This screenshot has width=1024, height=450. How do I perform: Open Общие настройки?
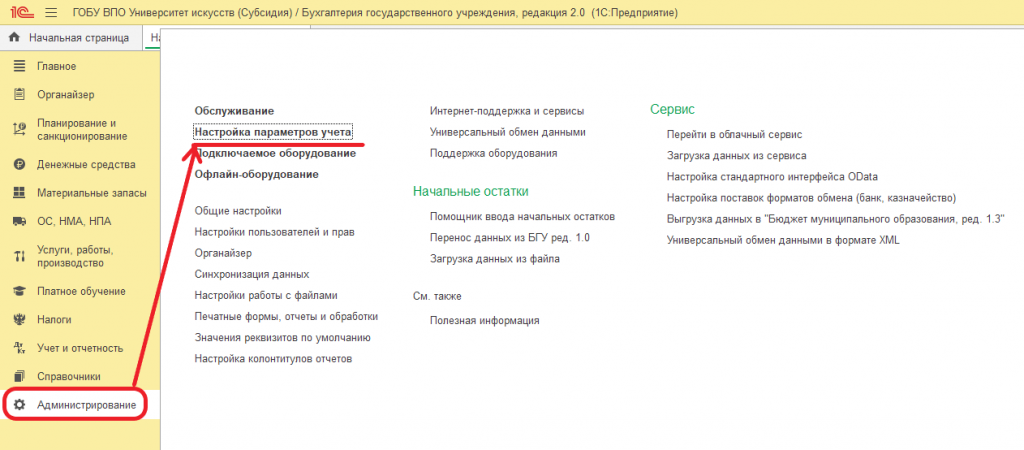(238, 211)
